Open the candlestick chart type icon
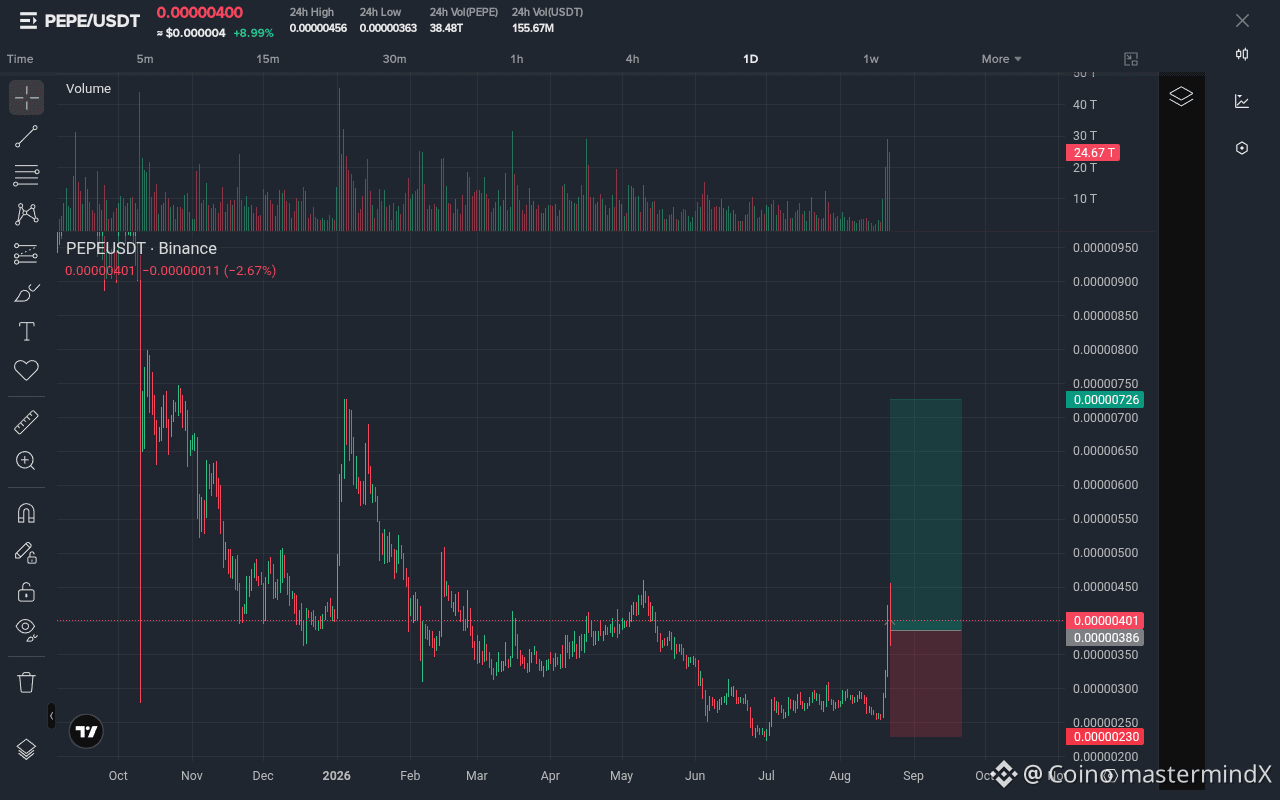The image size is (1280, 800). click(1242, 54)
